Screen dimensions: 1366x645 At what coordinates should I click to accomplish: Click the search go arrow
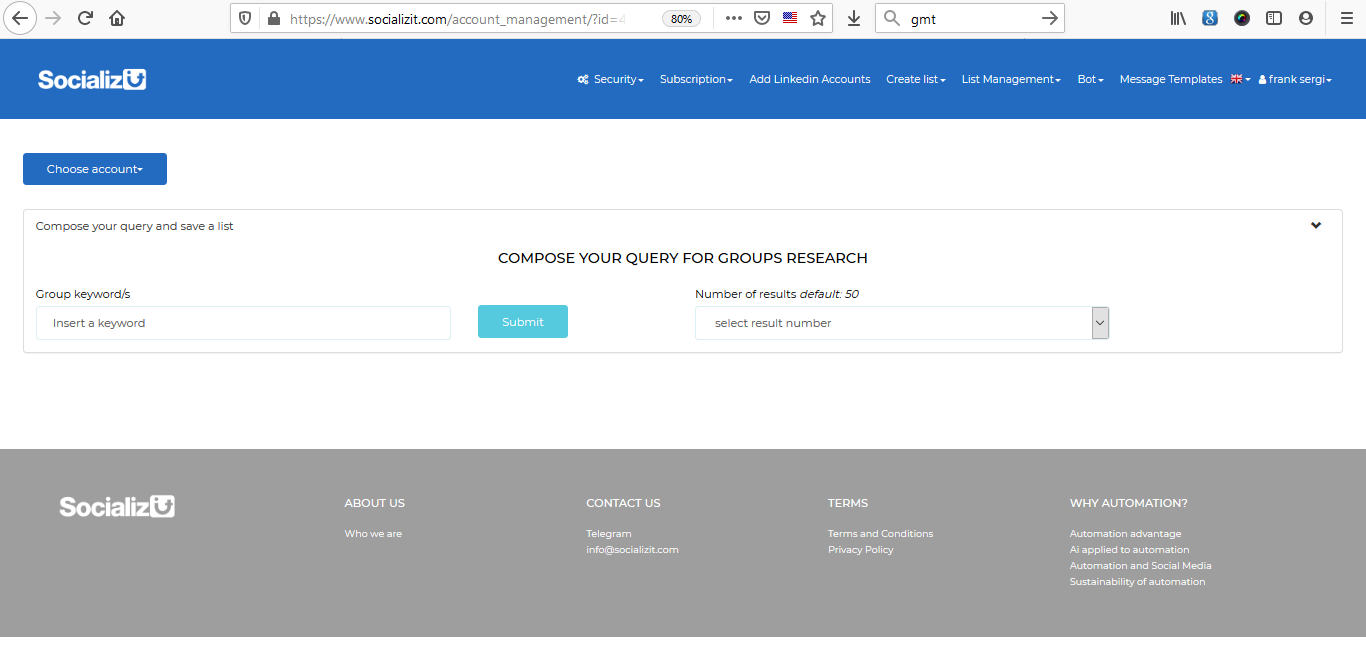click(x=1049, y=18)
